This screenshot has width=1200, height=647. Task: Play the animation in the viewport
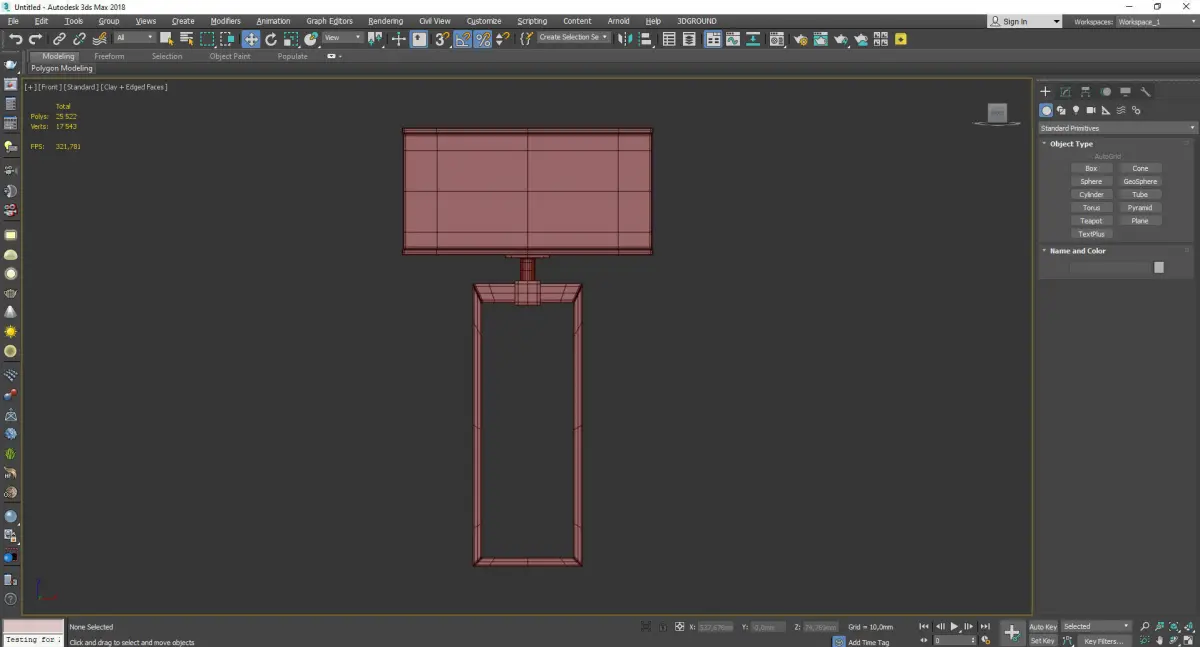[954, 627]
